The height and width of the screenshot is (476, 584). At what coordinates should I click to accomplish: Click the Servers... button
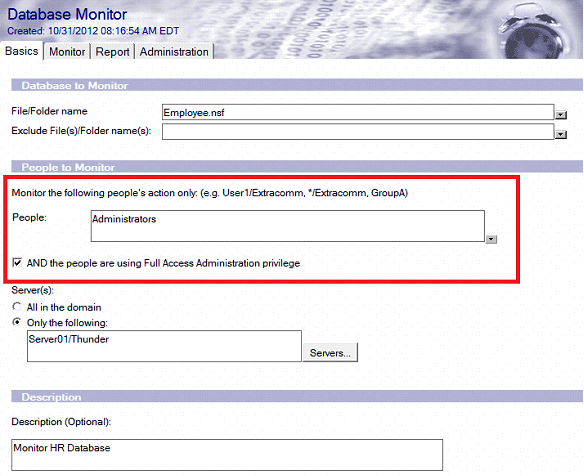pos(330,353)
